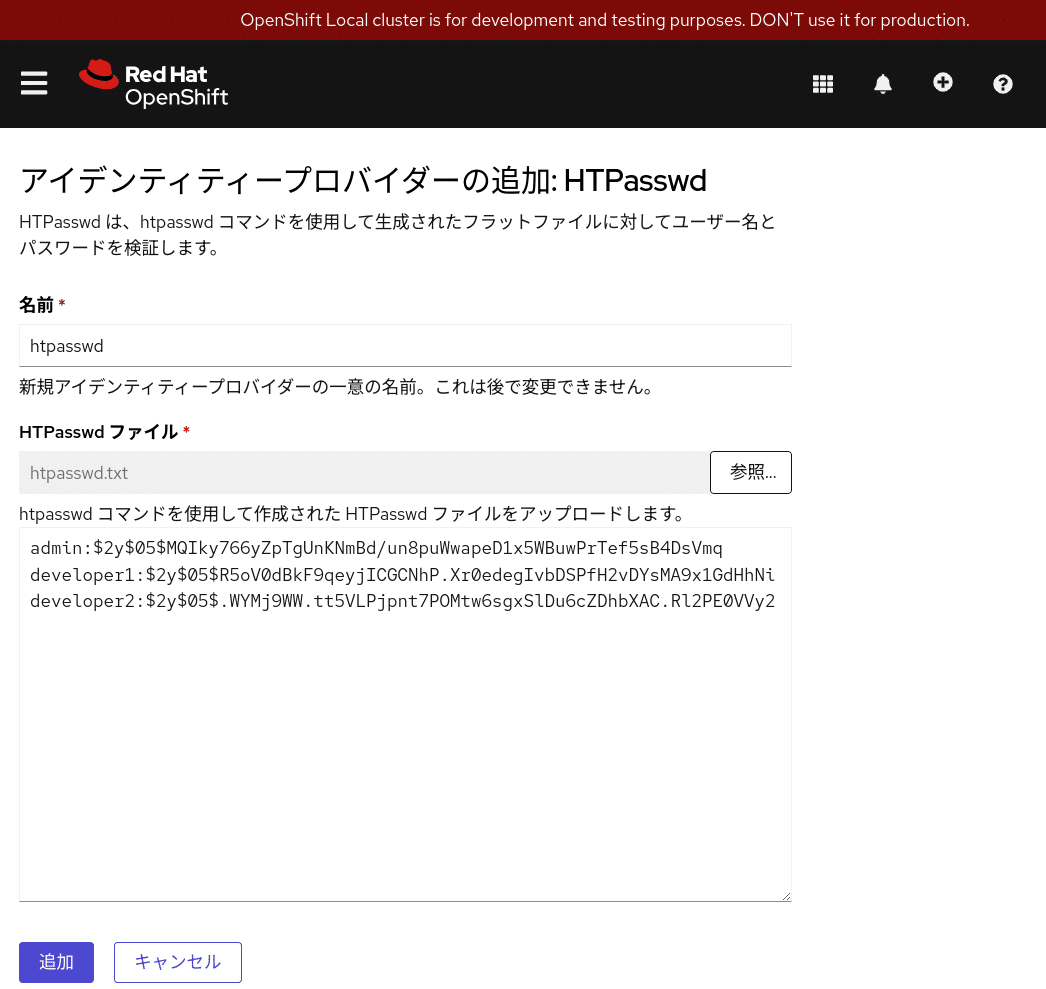
Task: Click the キャンセル button
Action: pos(177,962)
